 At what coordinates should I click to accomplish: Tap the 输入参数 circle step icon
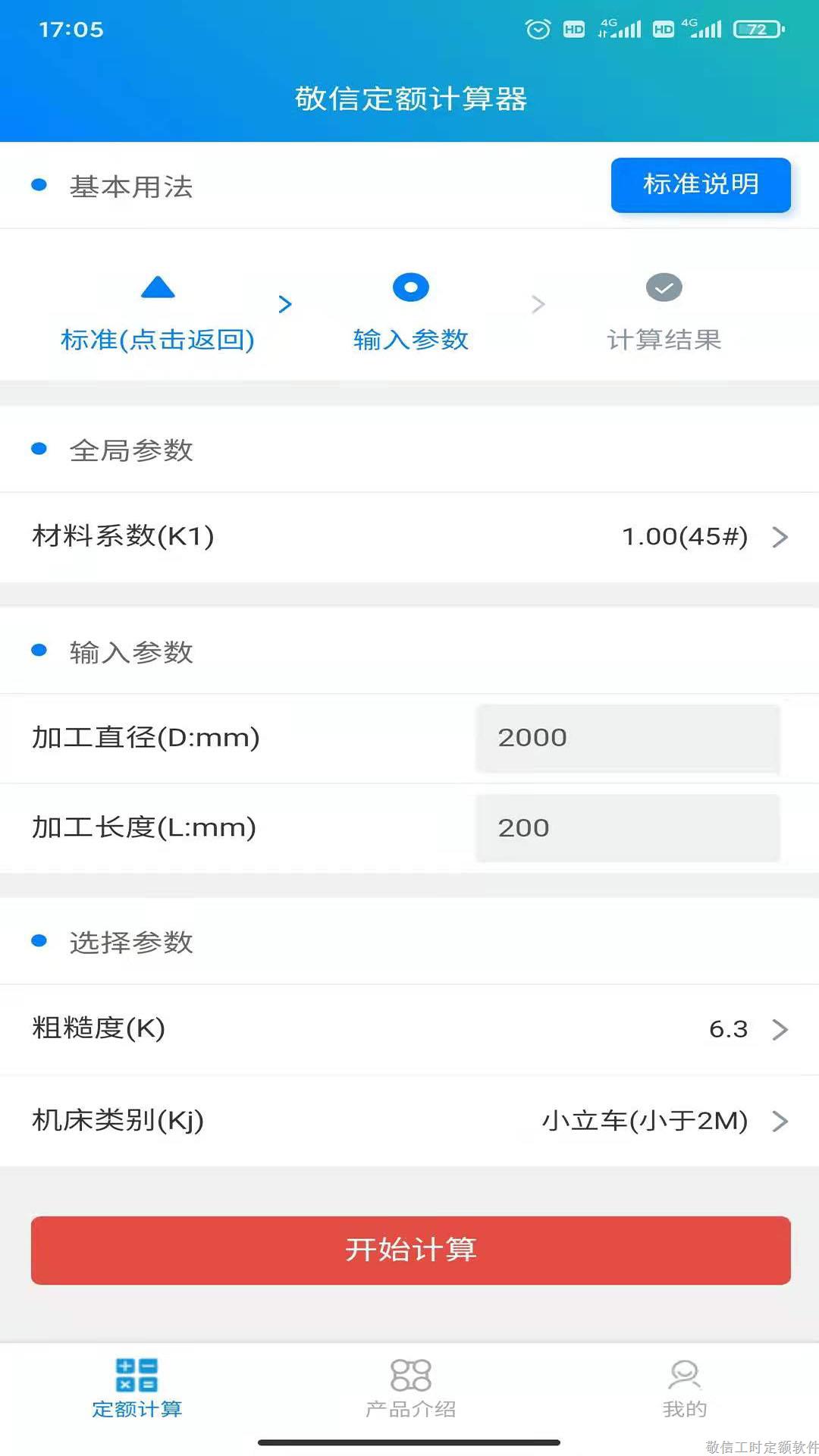pyautogui.click(x=411, y=287)
